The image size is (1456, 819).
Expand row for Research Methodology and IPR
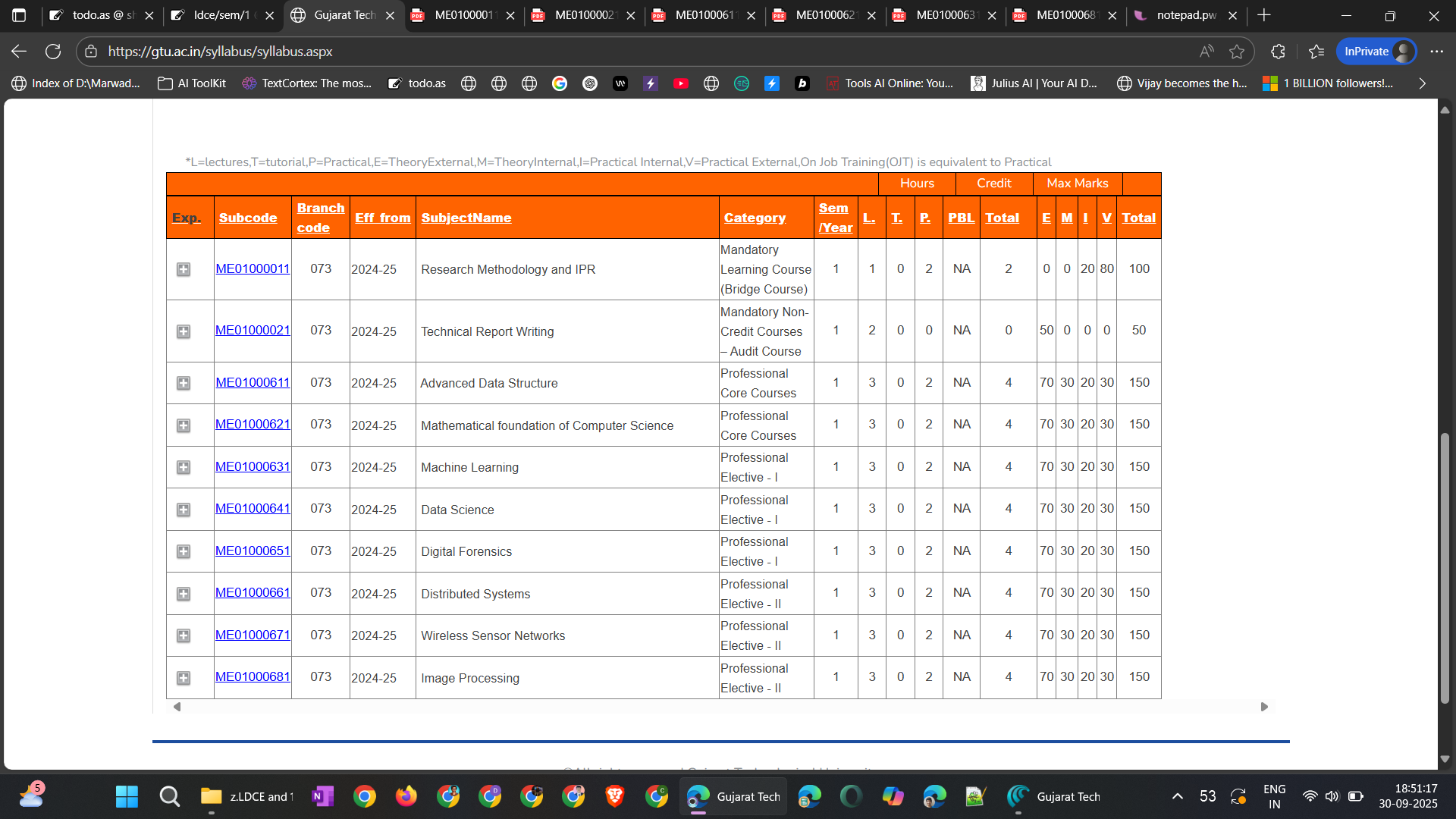pyautogui.click(x=184, y=269)
